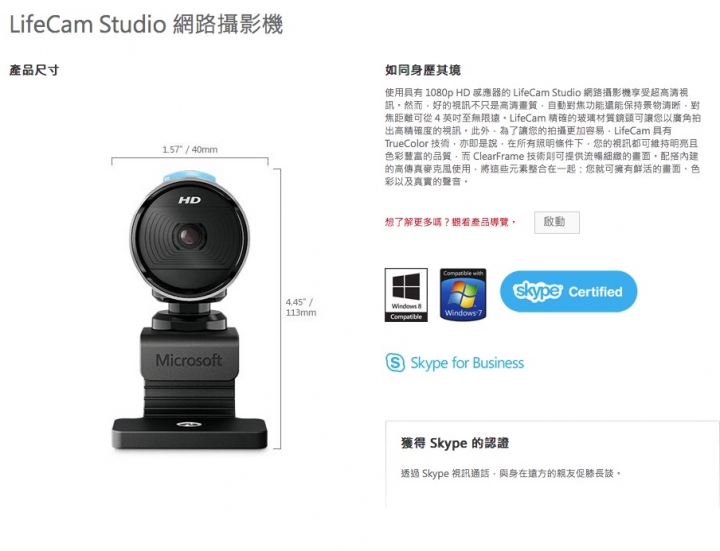Click the small logo on webcam base

189,424
